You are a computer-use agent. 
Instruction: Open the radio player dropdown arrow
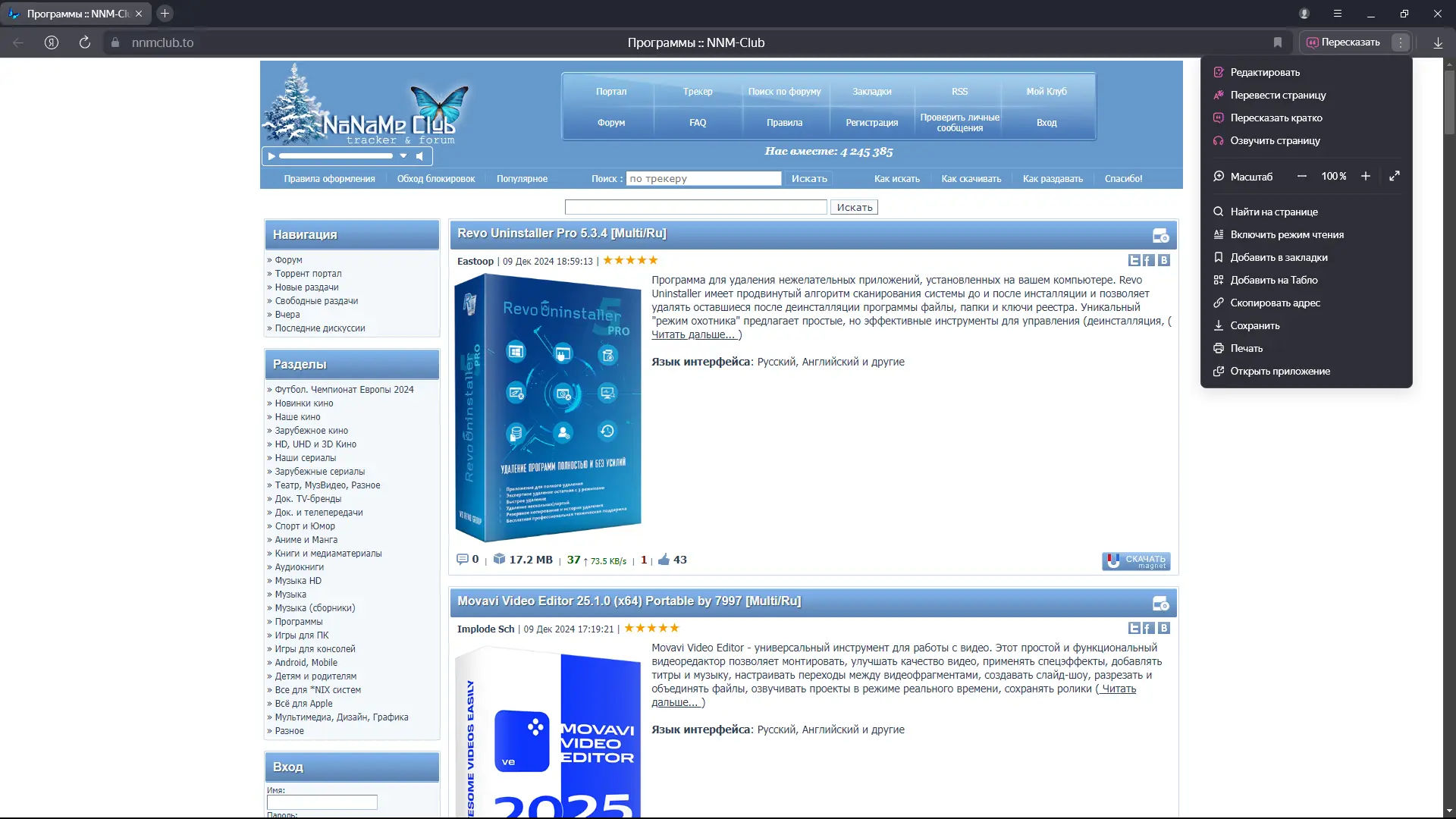(x=403, y=156)
